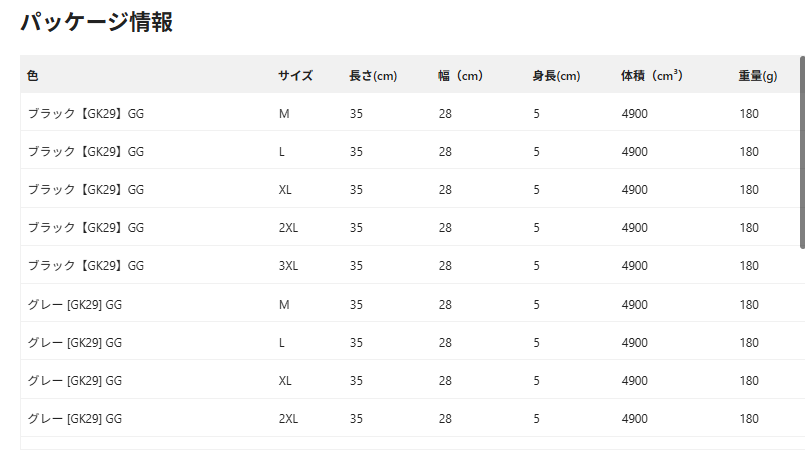
Task: Click the vertical scrollbar thumb of the table
Action: pos(801,152)
